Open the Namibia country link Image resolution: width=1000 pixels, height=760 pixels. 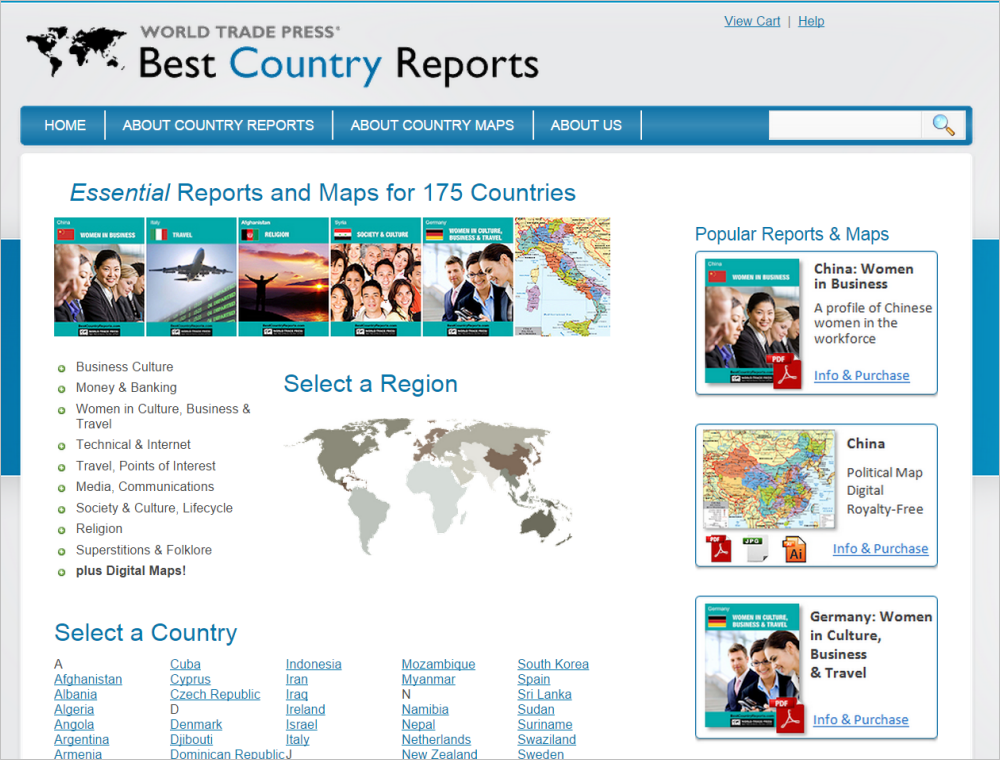coord(425,710)
